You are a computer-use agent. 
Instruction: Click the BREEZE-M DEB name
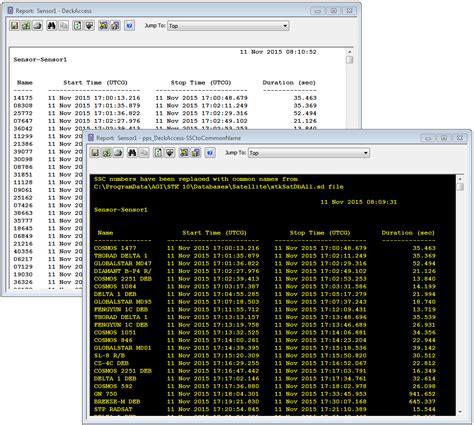click(117, 401)
